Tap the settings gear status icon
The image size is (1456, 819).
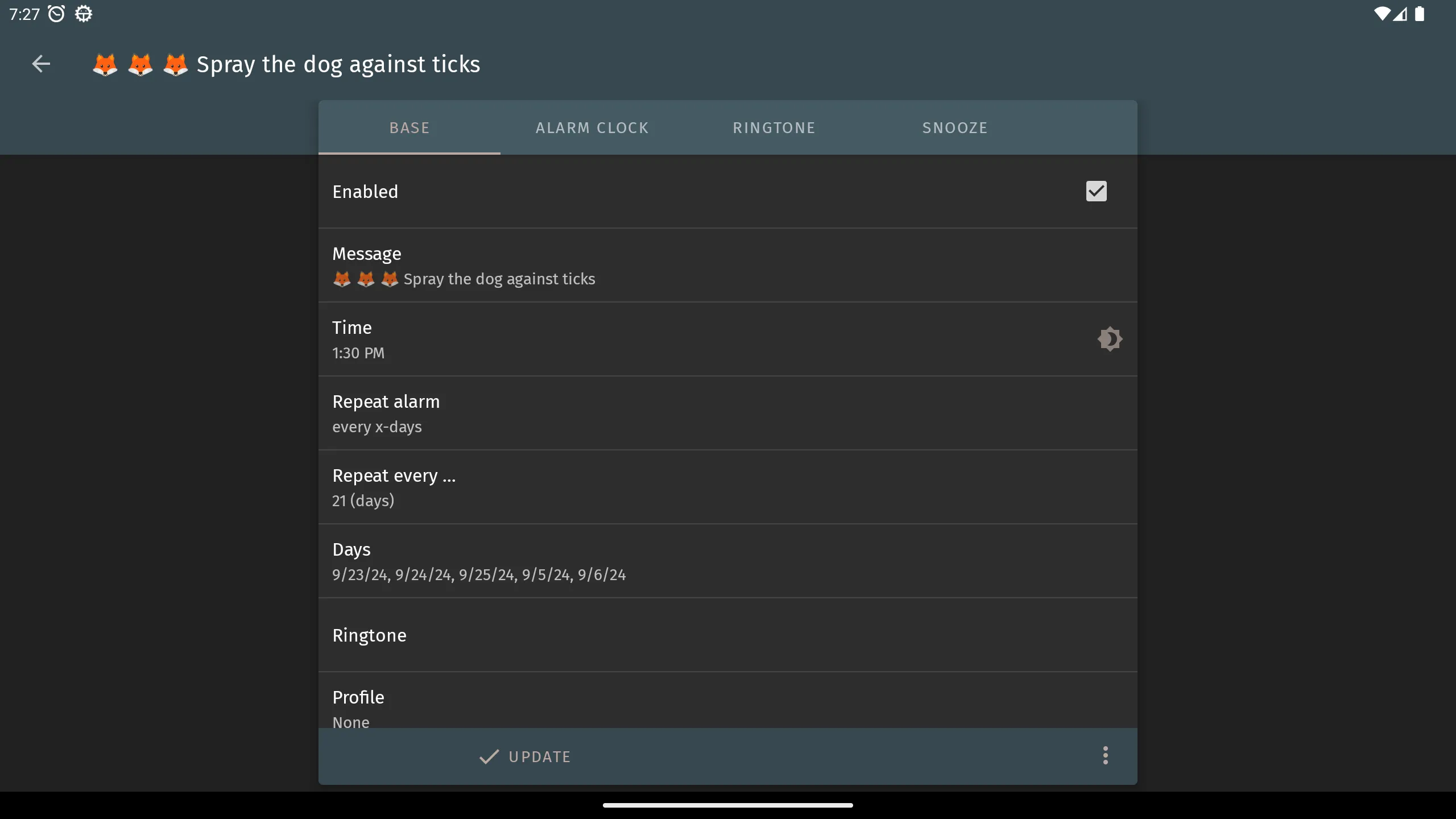pyautogui.click(x=84, y=14)
